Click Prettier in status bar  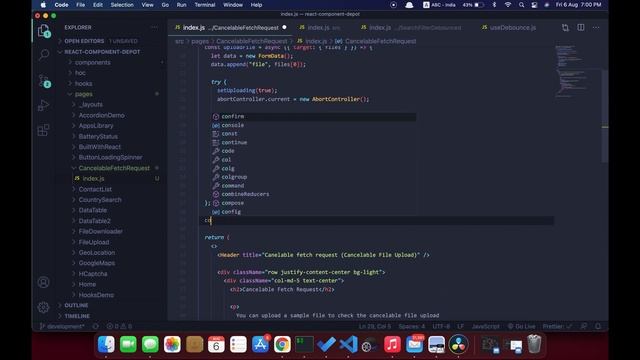(557, 326)
